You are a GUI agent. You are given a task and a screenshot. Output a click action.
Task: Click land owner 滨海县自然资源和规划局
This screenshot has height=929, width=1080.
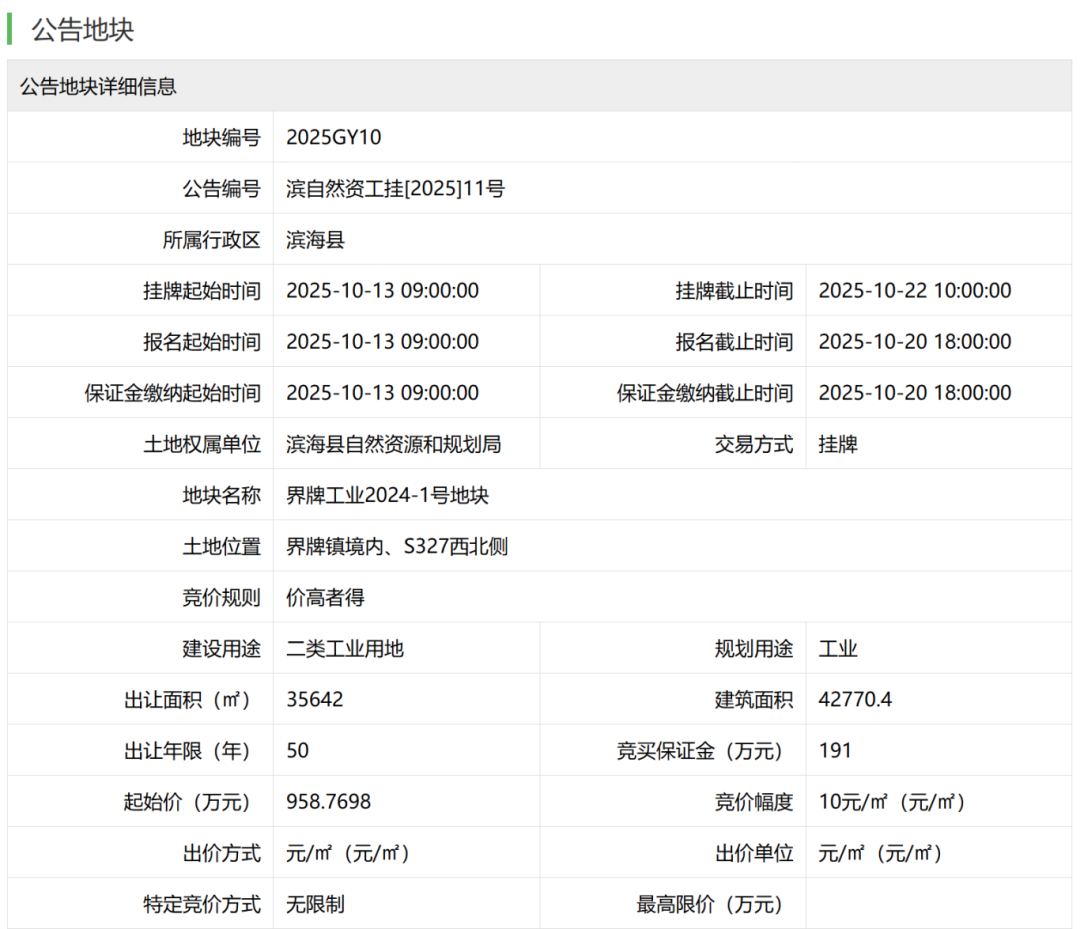pyautogui.click(x=393, y=444)
